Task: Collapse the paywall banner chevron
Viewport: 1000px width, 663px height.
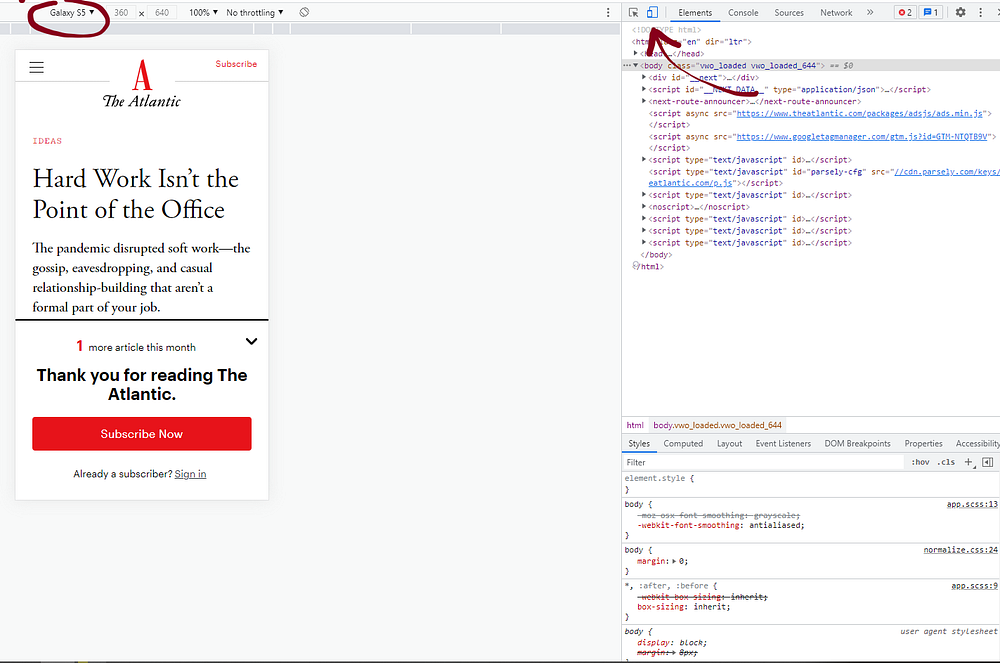Action: click(251, 341)
